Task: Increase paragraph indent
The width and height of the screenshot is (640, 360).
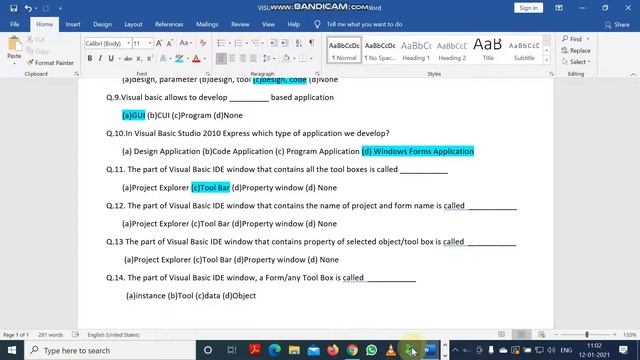Action: pos(284,43)
